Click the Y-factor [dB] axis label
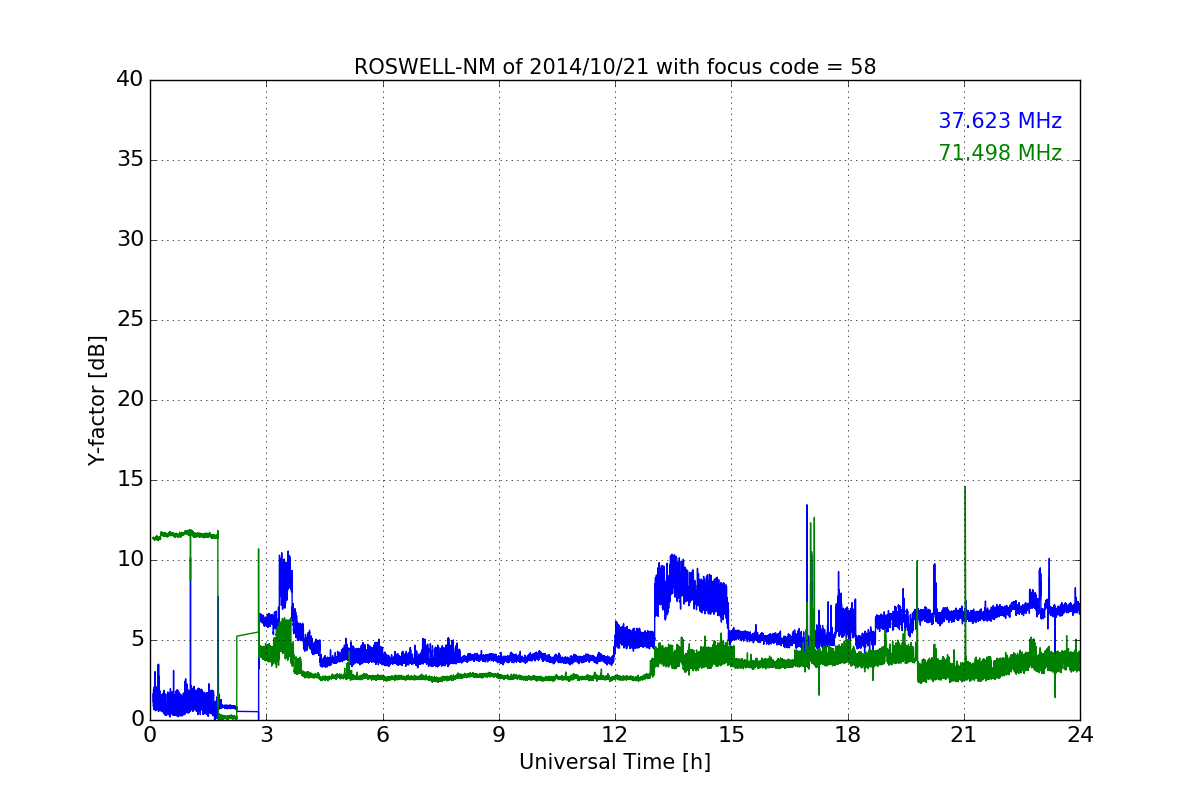 pyautogui.click(x=97, y=400)
